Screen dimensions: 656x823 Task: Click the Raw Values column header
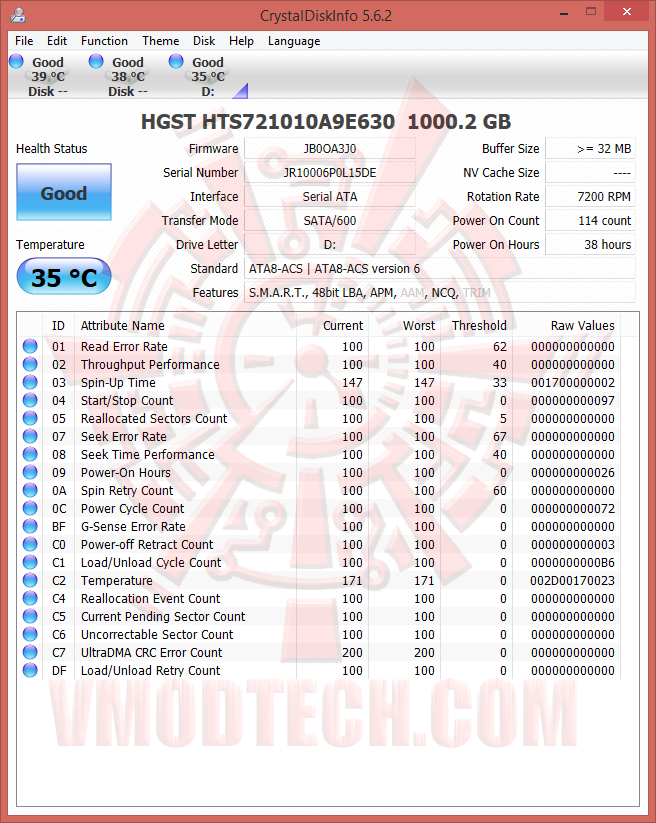(x=567, y=325)
